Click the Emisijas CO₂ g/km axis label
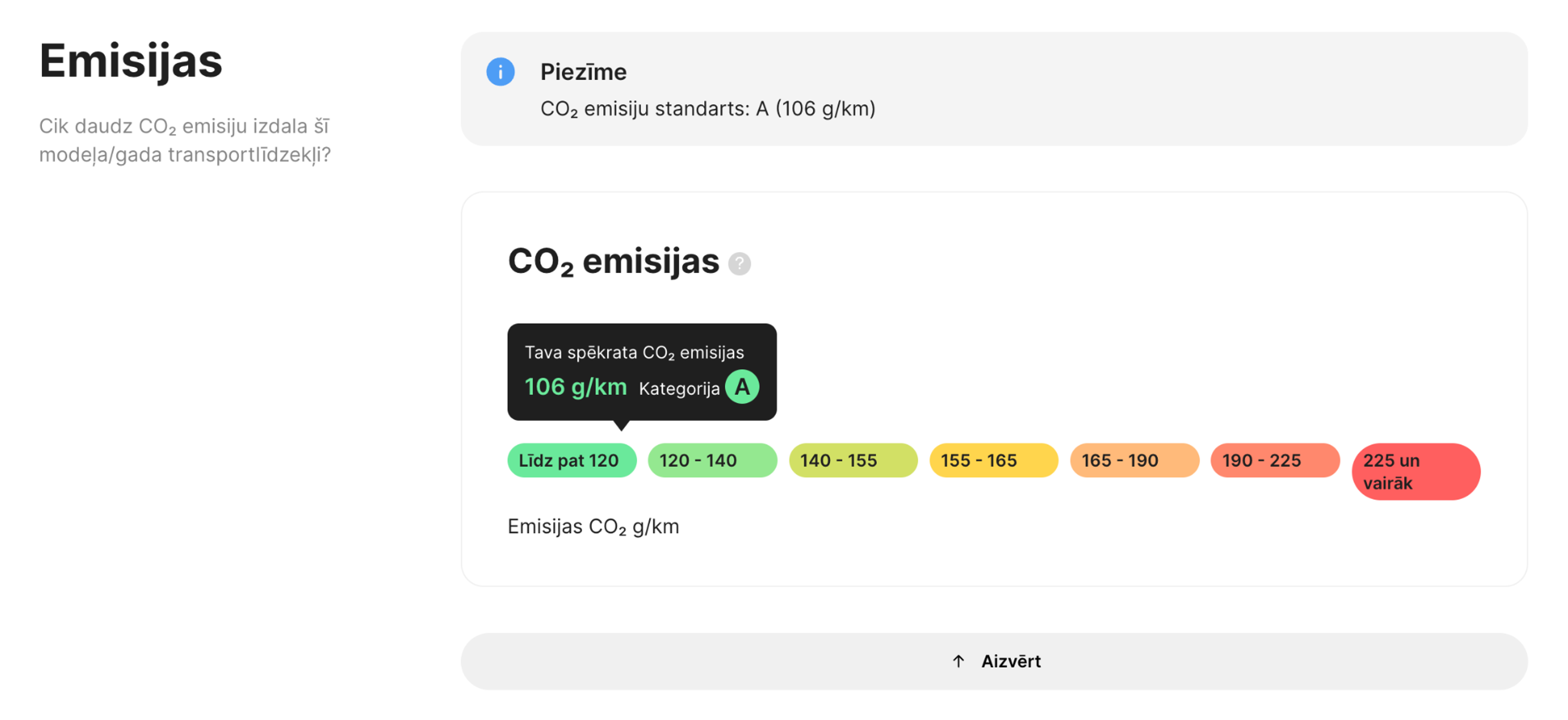The image size is (1568, 720). coord(593,526)
